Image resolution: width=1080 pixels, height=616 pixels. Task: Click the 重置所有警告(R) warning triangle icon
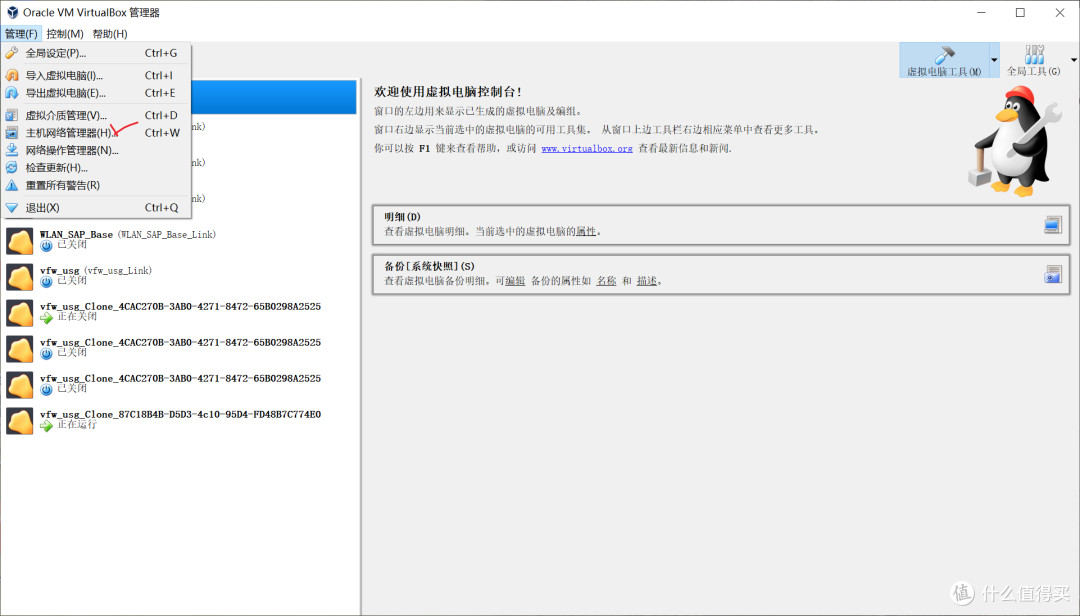coord(12,185)
